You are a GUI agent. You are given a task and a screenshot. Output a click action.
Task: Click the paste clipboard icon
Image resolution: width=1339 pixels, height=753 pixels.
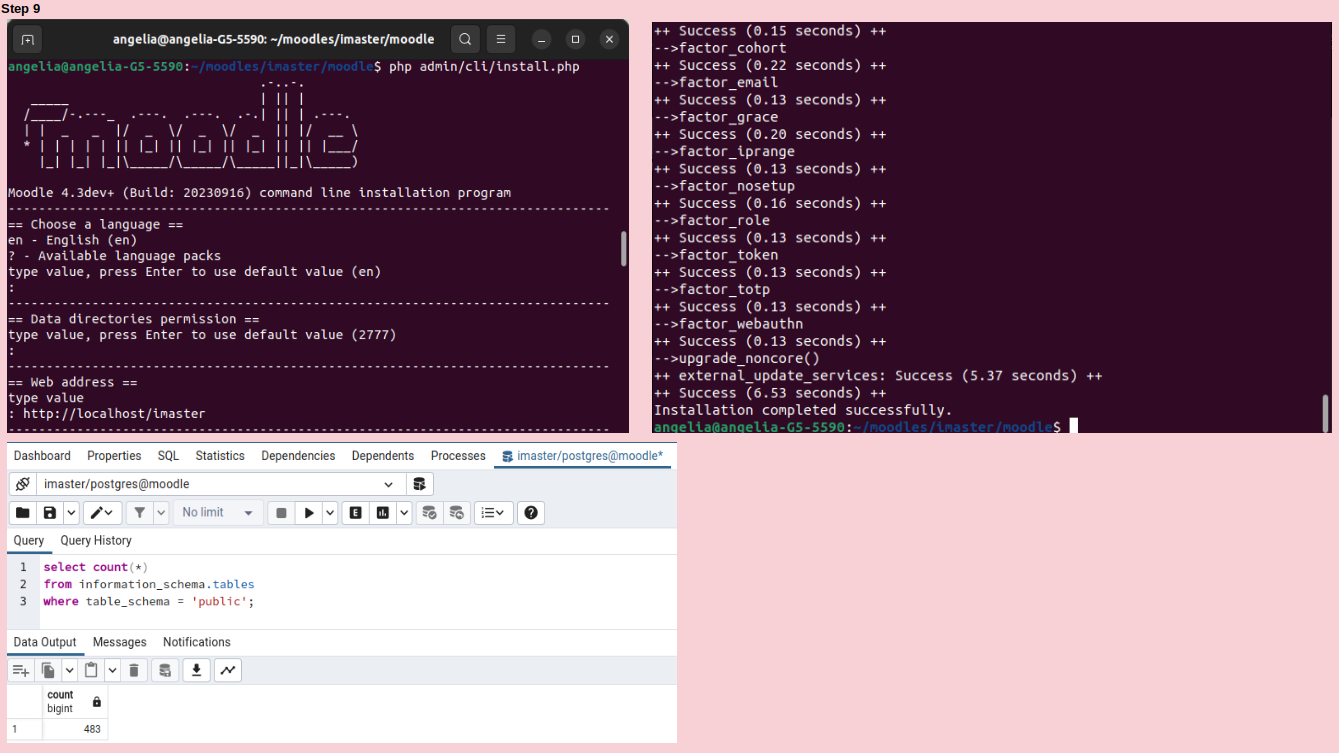tap(91, 670)
